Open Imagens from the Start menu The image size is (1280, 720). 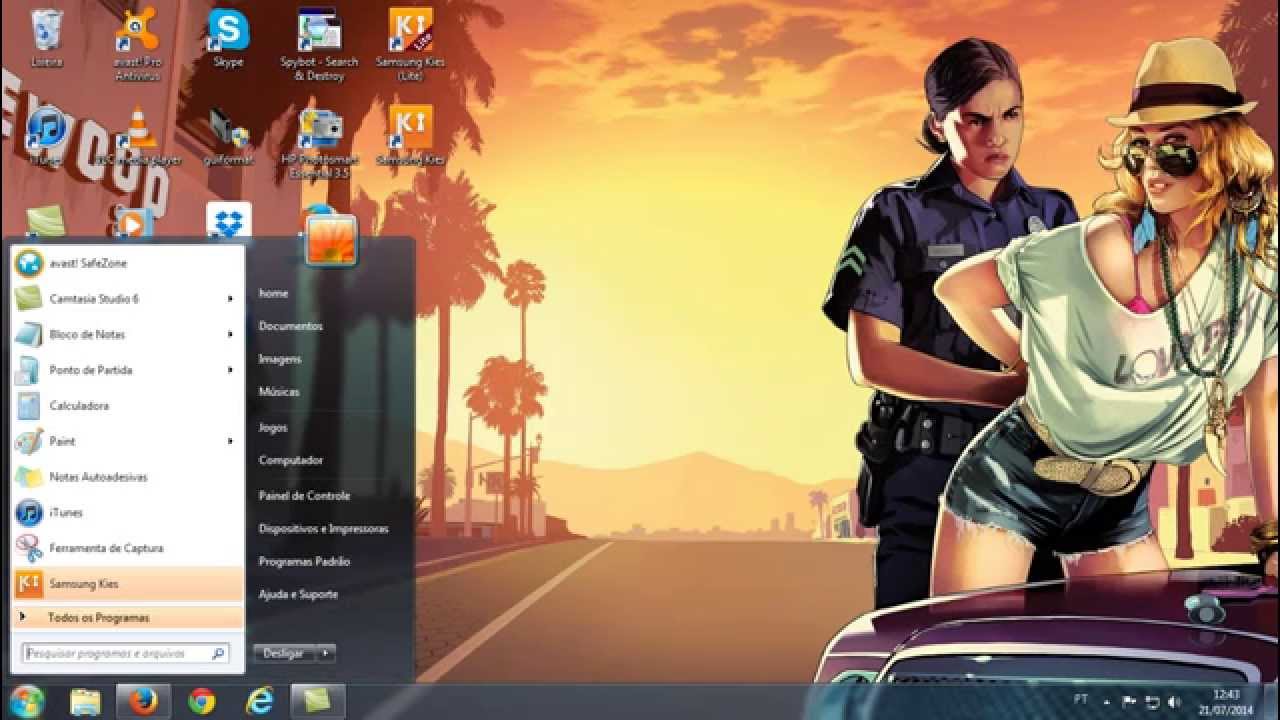pos(279,359)
